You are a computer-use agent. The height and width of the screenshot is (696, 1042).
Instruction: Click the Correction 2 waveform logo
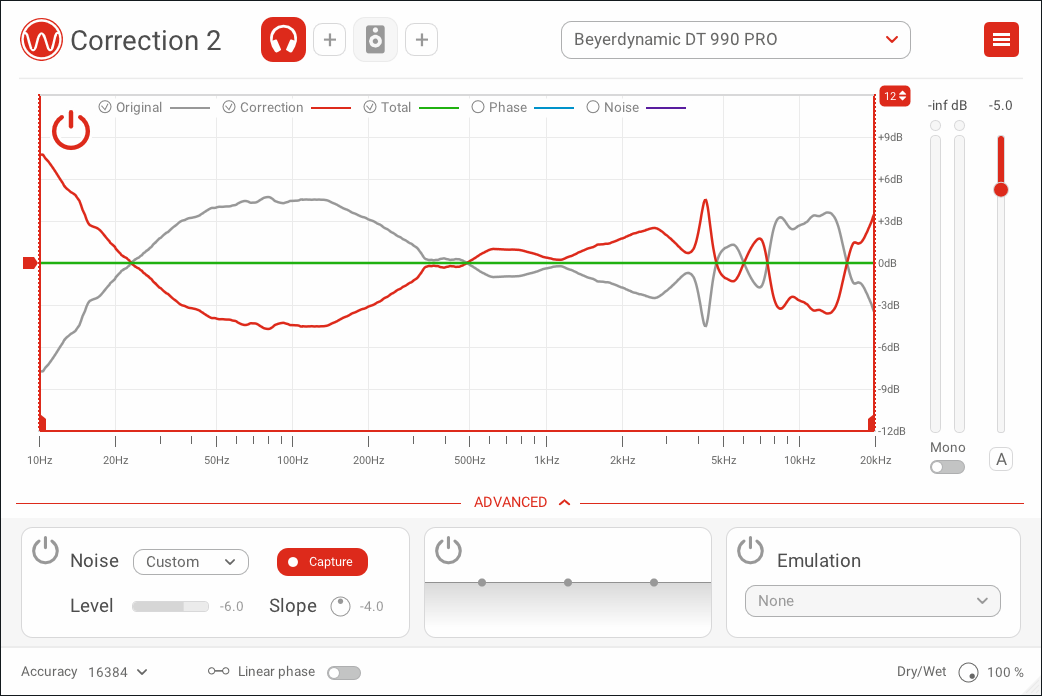click(x=41, y=40)
